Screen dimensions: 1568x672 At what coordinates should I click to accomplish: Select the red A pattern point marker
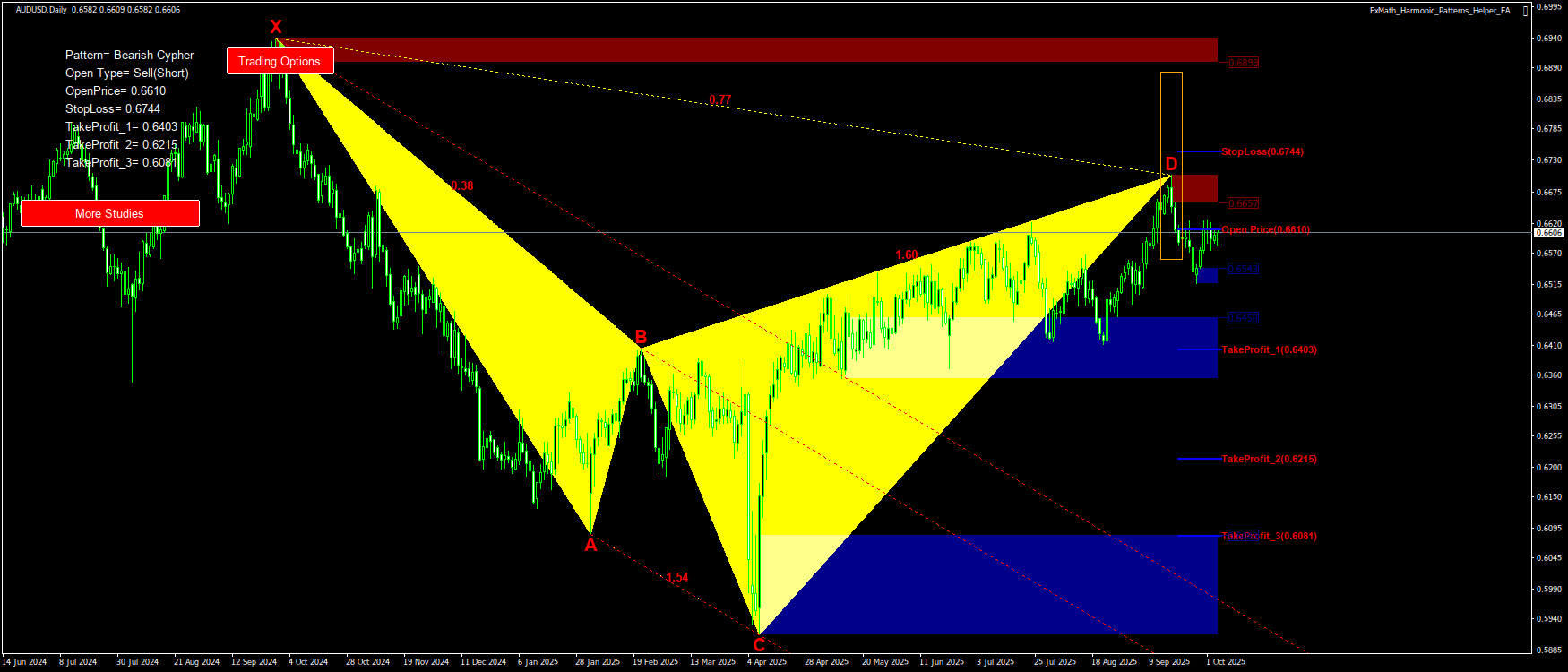click(590, 545)
